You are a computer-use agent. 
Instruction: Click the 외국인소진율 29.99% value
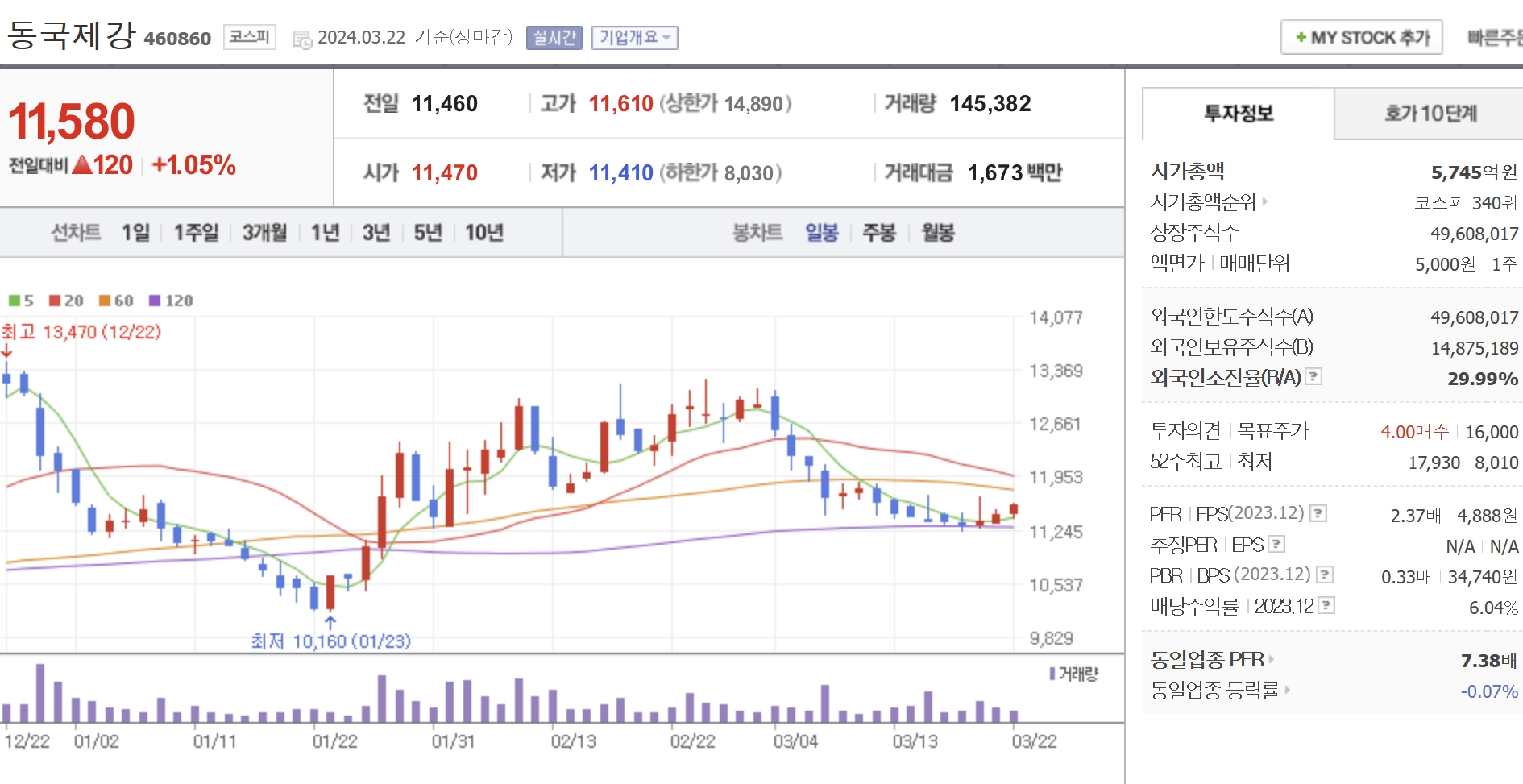click(x=1483, y=379)
